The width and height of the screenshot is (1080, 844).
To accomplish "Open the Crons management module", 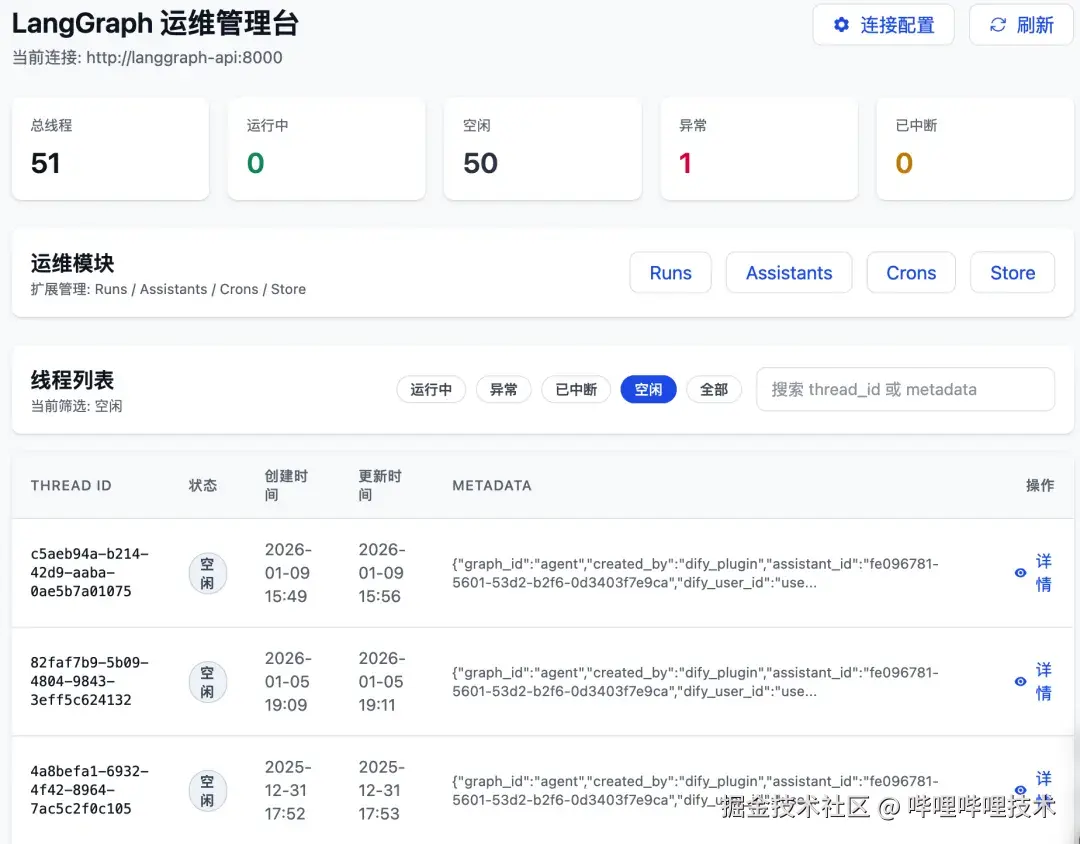I will 910,272.
